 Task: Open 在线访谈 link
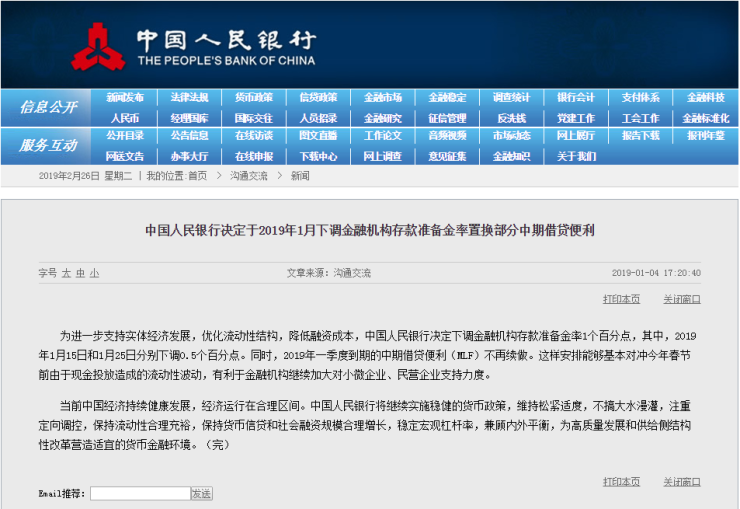254,136
